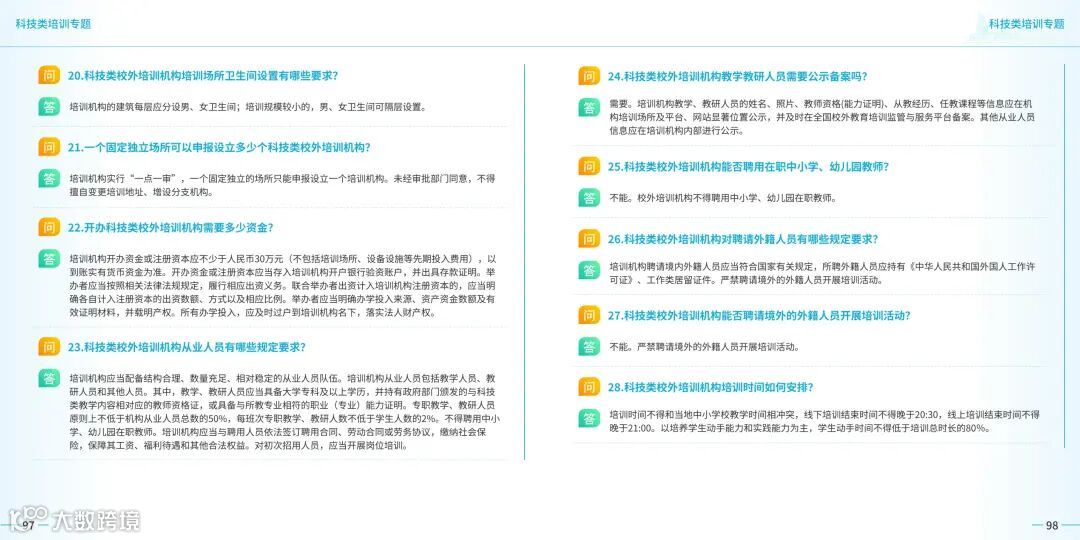Click the green 答 icon under question 22

(x=48, y=259)
